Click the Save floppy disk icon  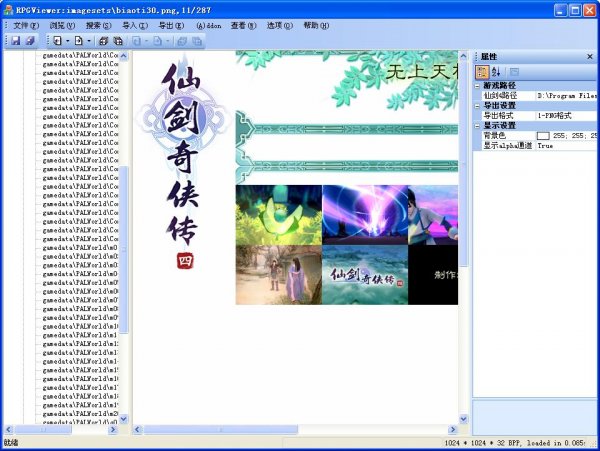(x=16, y=41)
